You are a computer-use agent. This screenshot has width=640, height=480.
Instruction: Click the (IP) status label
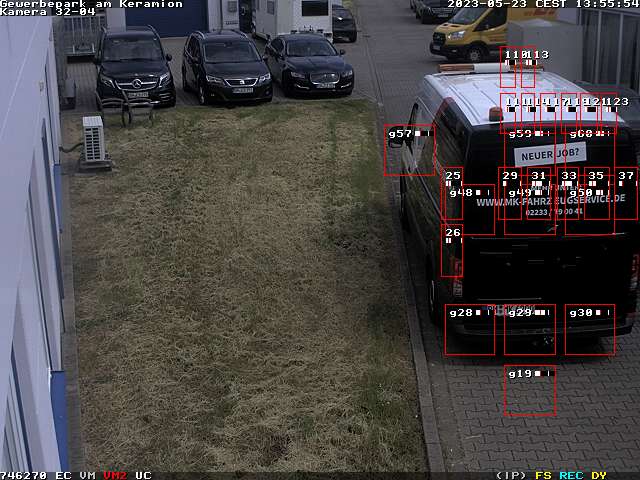tap(511, 475)
